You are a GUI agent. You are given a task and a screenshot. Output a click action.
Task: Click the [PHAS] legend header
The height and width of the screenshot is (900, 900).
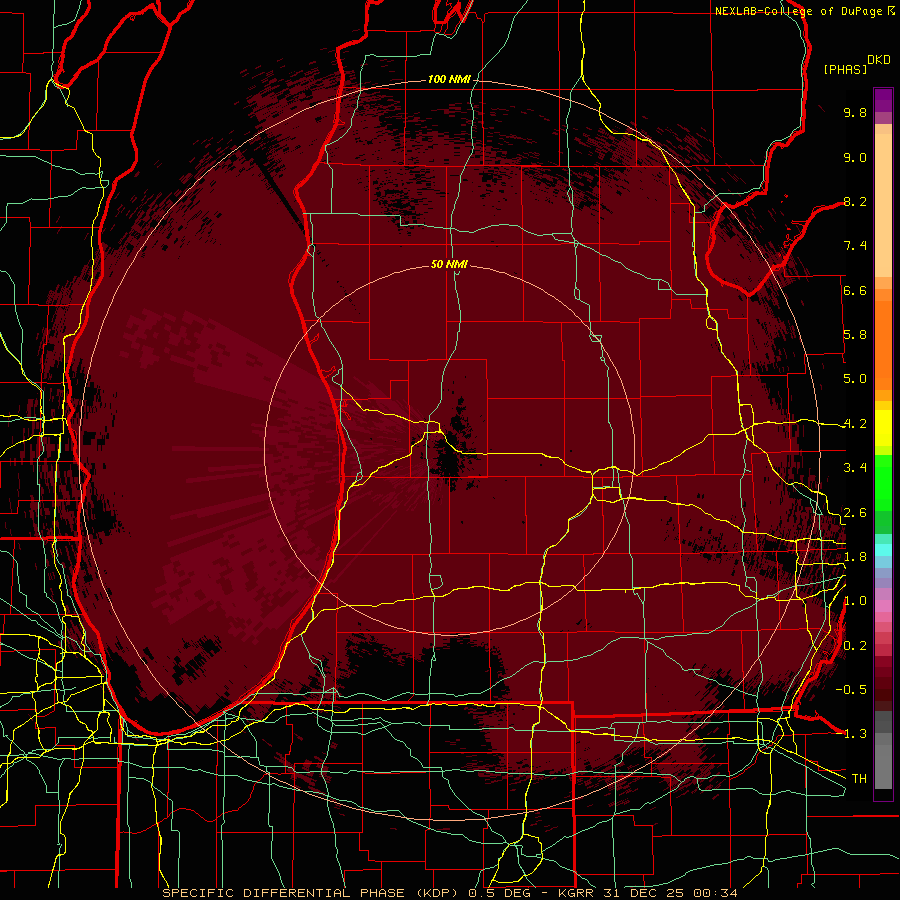(845, 69)
